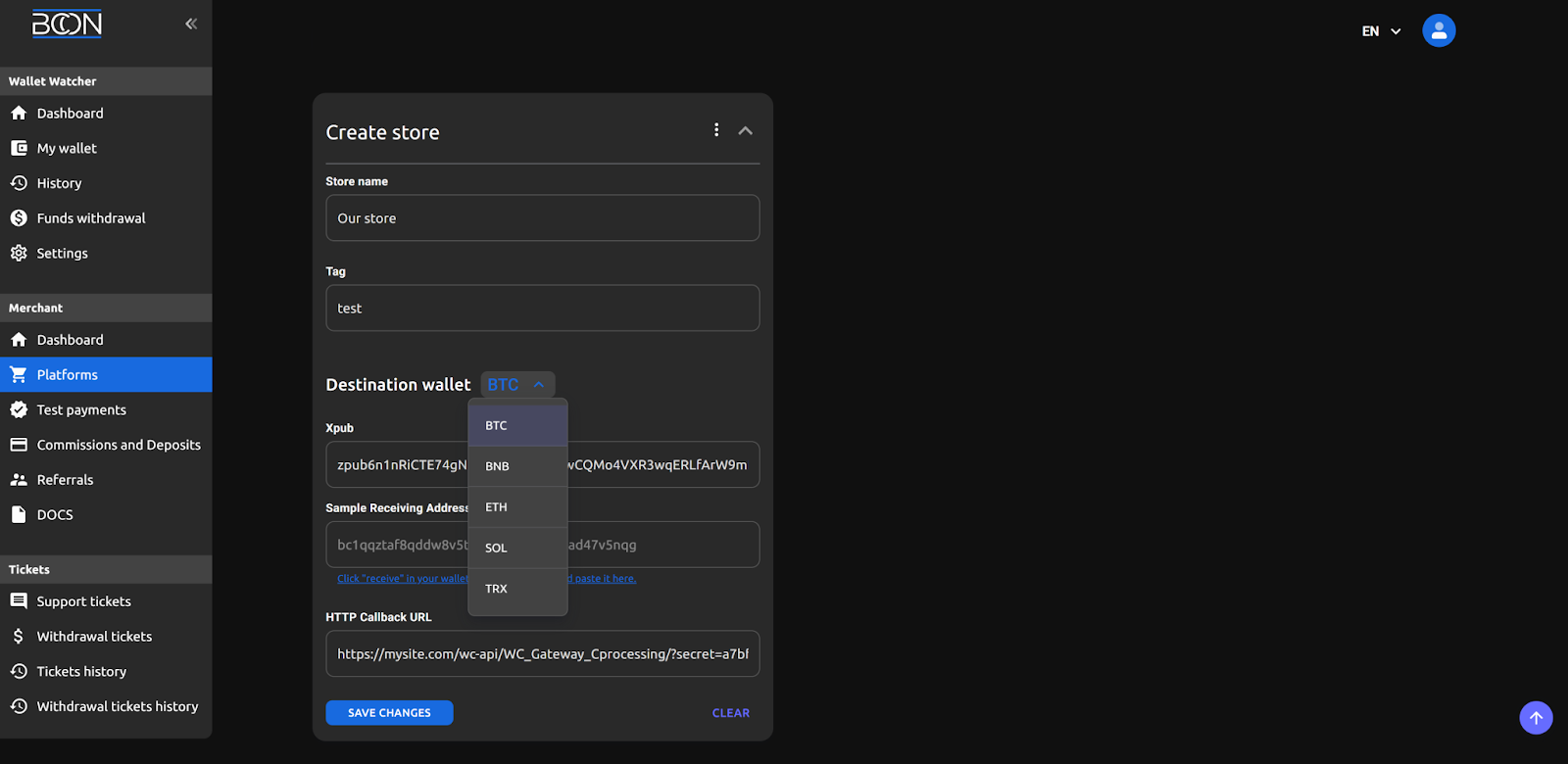Viewport: 1568px width, 764px height.
Task: Open the History page
Action: tap(59, 183)
